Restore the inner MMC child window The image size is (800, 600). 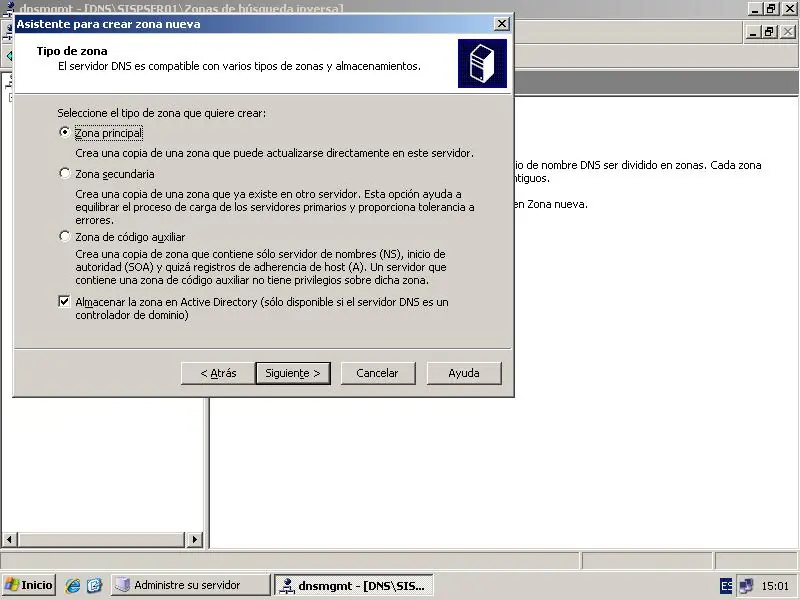click(x=769, y=32)
